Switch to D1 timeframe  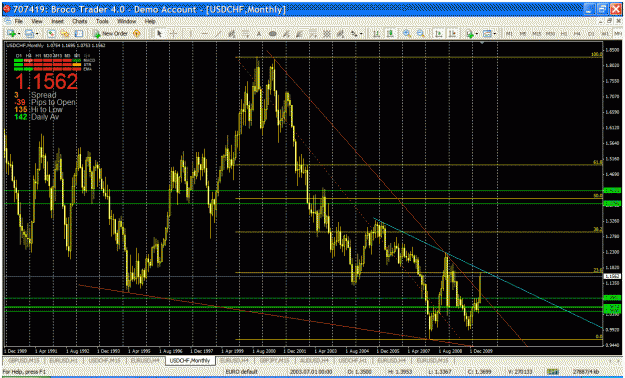[591, 34]
